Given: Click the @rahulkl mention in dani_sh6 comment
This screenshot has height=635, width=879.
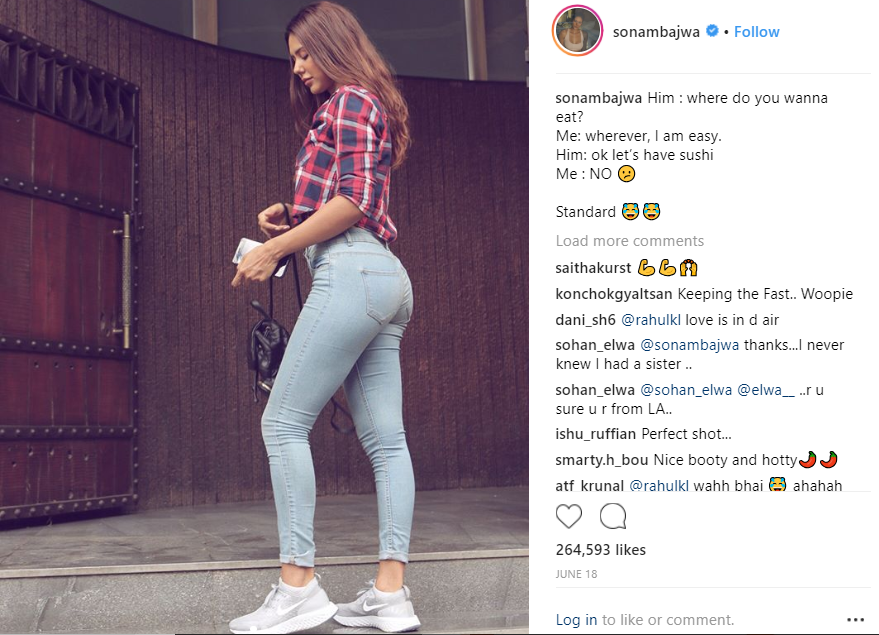Looking at the screenshot, I should point(651,320).
